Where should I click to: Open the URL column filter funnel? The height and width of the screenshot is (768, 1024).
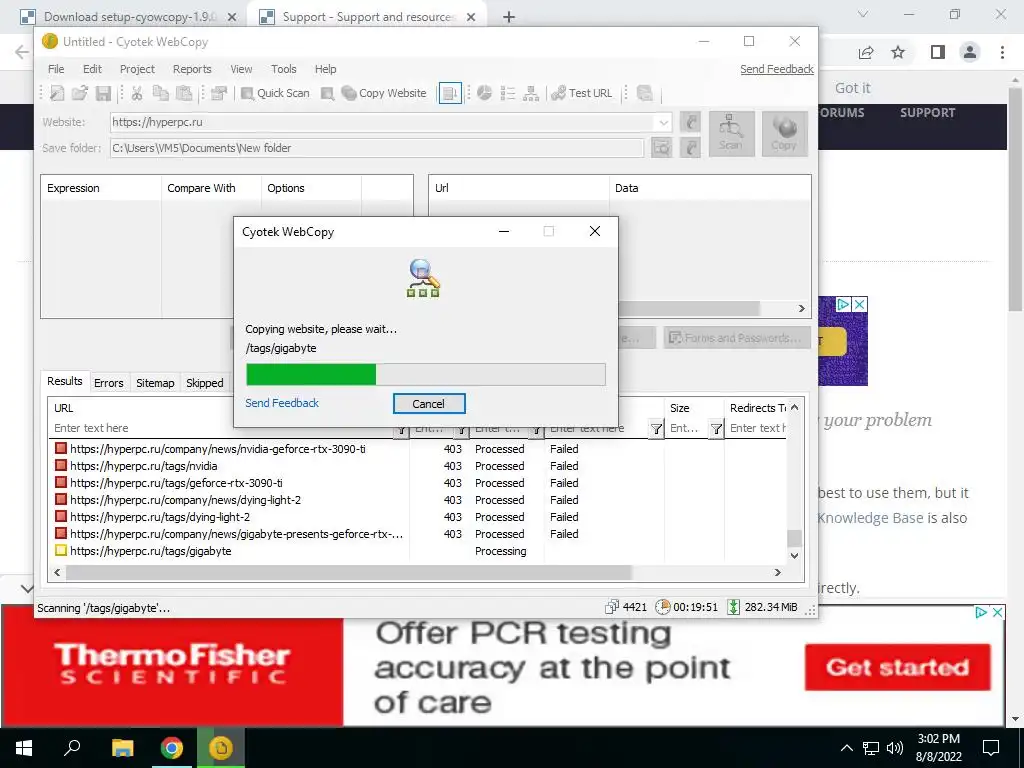pos(402,429)
